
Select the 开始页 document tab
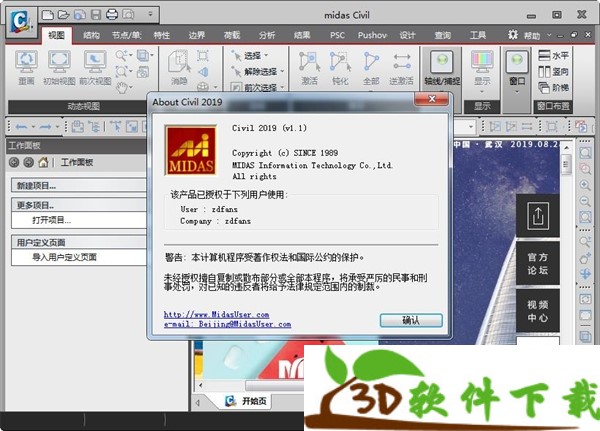point(246,401)
